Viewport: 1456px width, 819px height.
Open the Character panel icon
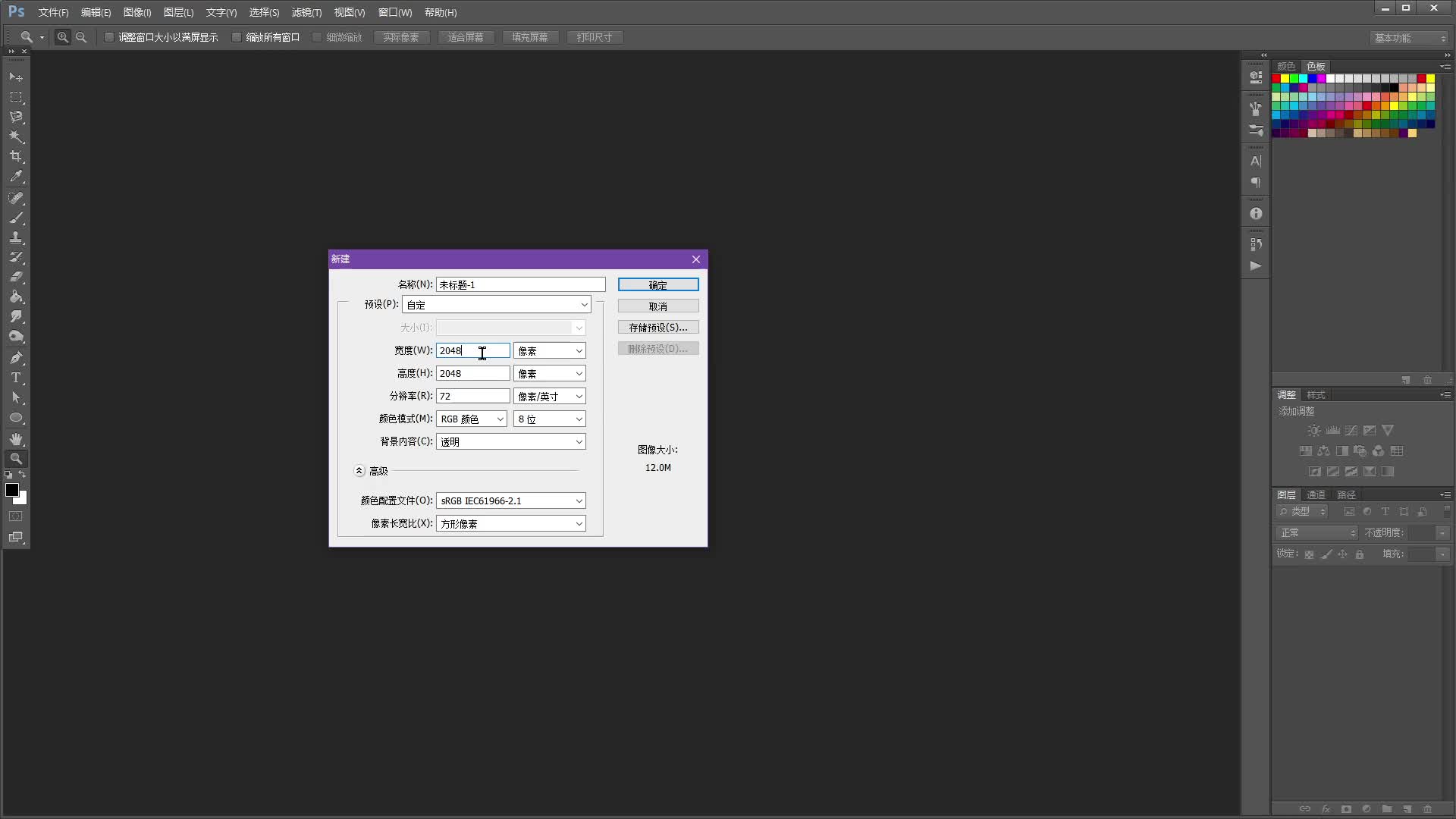click(1256, 162)
